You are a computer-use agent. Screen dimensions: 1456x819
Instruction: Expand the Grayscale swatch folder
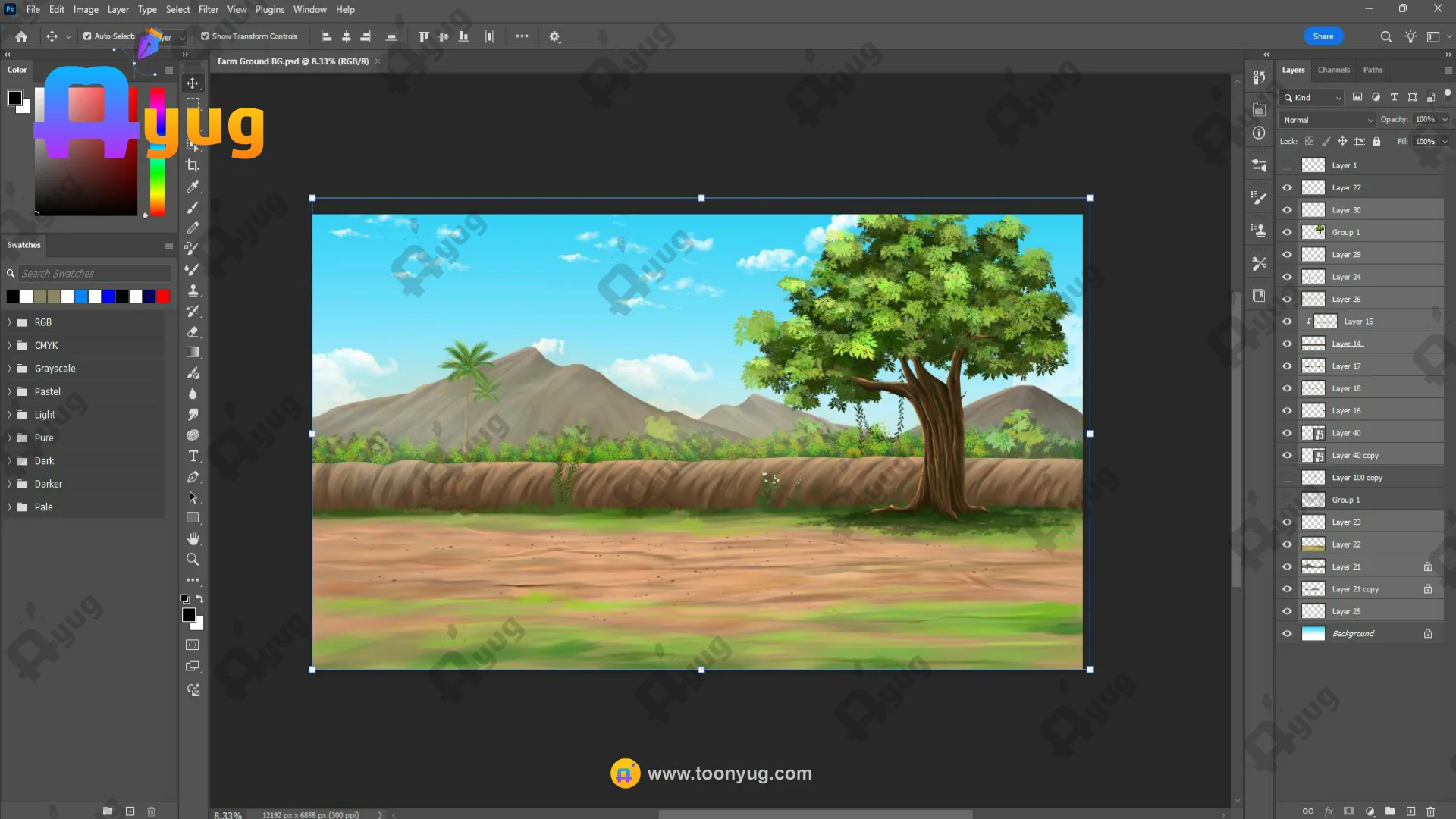coord(10,369)
